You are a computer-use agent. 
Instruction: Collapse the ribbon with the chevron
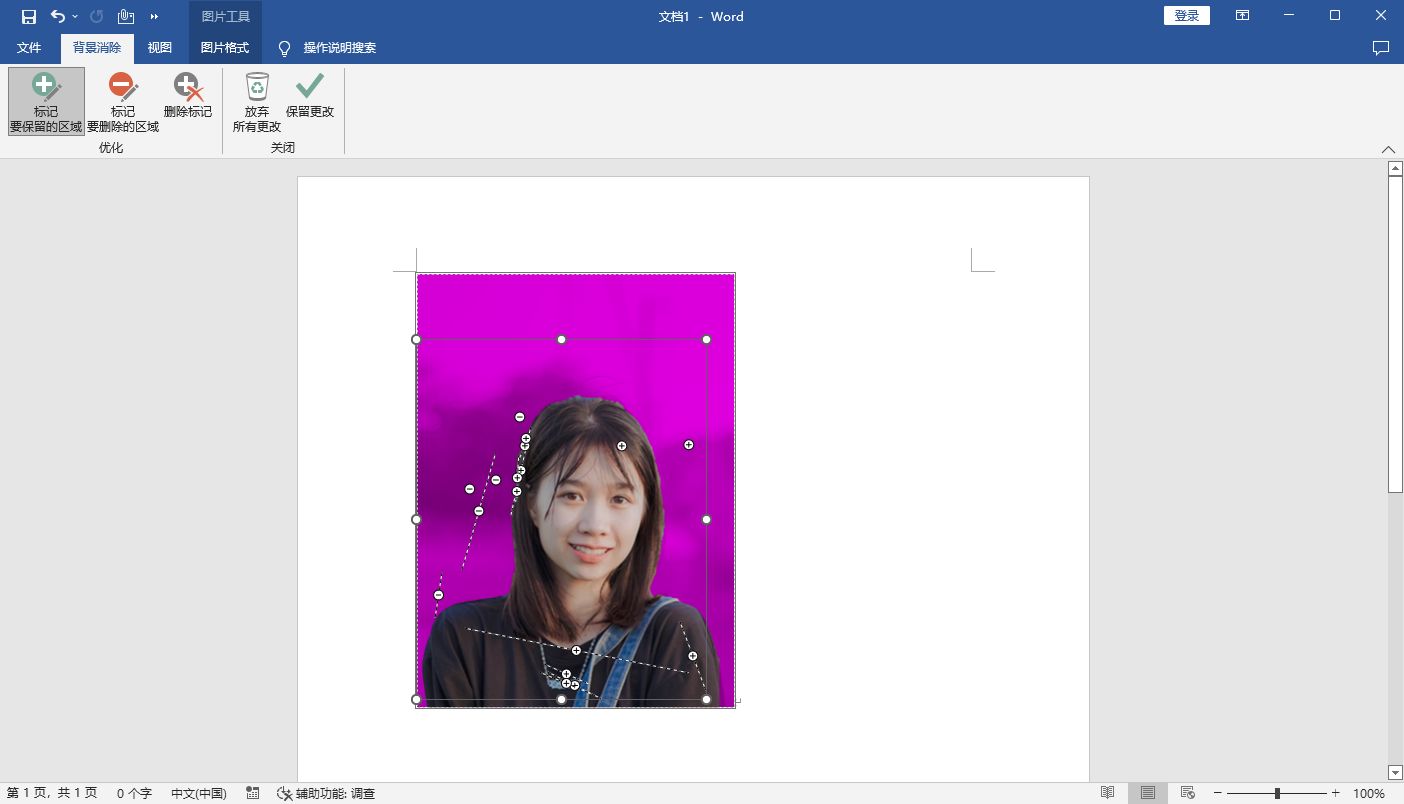[1388, 150]
